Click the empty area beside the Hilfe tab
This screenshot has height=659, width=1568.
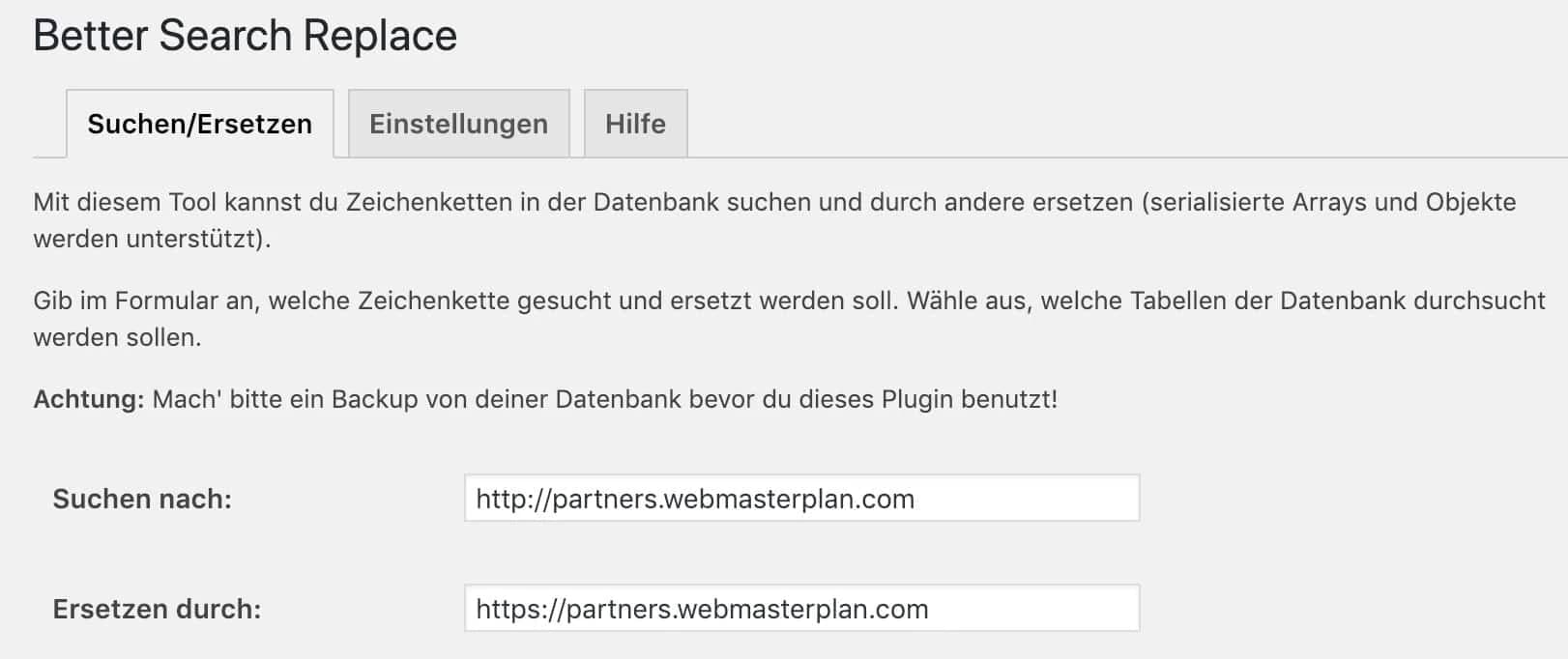(1063, 124)
